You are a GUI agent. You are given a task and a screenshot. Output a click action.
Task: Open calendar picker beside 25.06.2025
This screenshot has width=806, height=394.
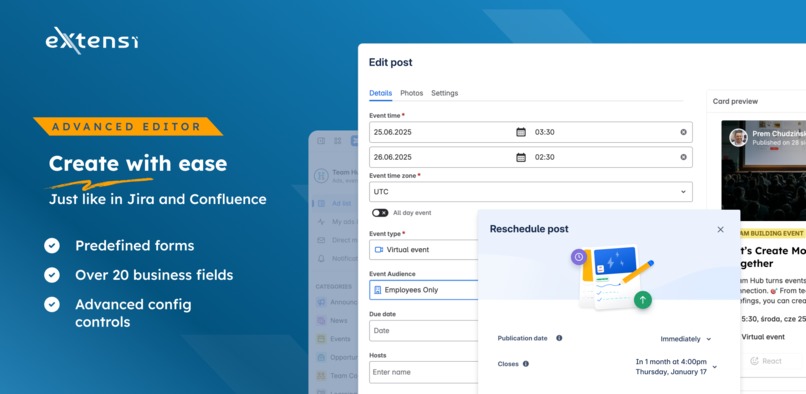(x=521, y=132)
